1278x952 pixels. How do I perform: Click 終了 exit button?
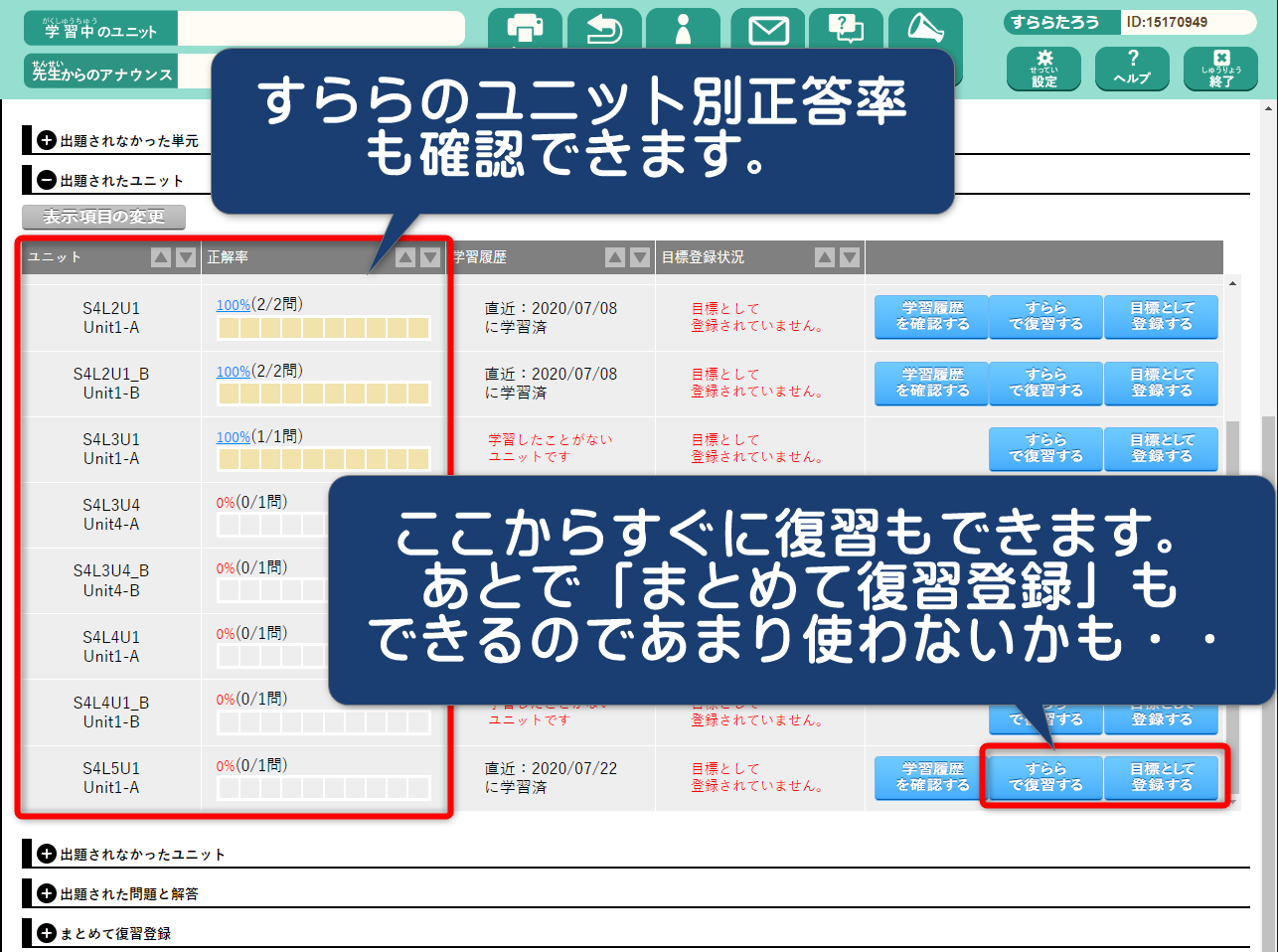click(1221, 70)
